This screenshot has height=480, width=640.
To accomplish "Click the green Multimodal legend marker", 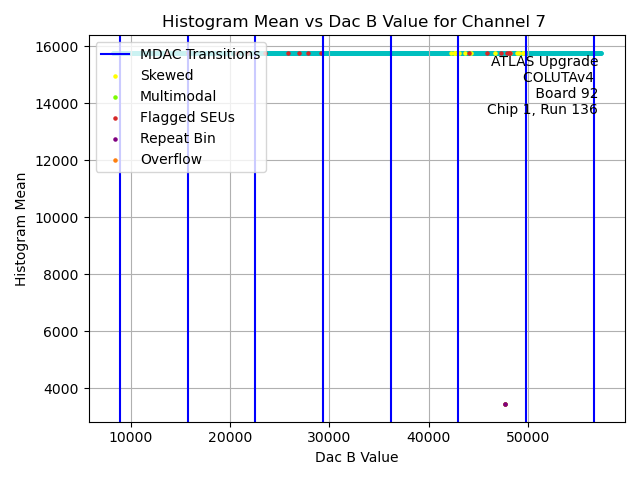I will (x=115, y=97).
